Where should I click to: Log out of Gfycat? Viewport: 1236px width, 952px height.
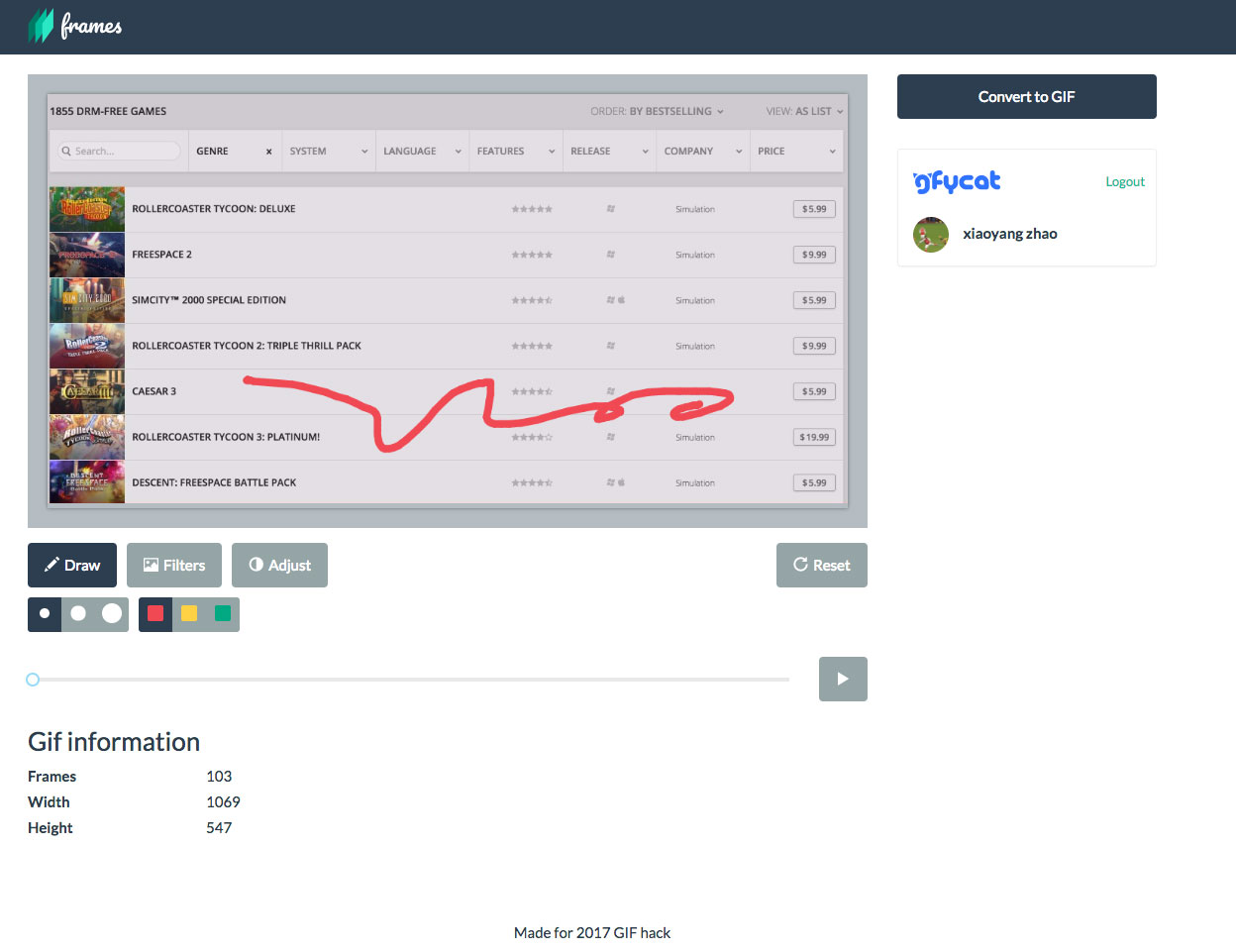pos(1125,181)
